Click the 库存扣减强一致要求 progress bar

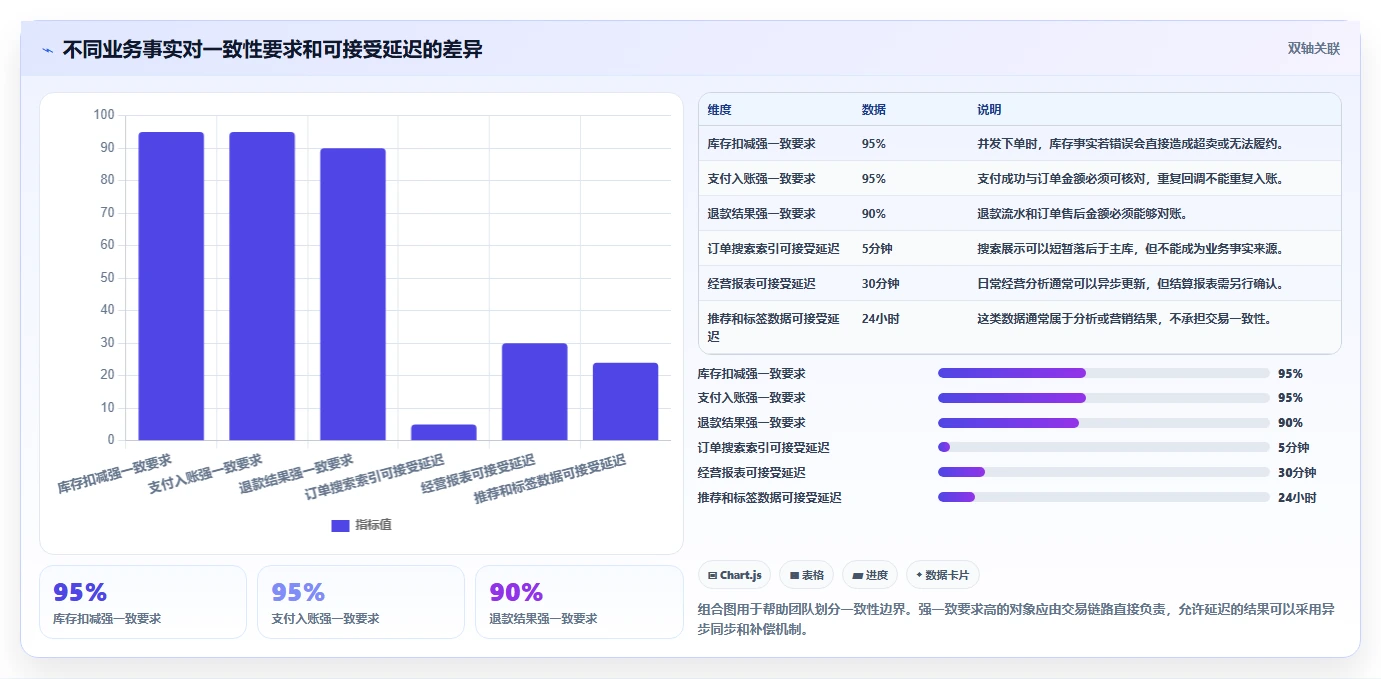(1104, 373)
